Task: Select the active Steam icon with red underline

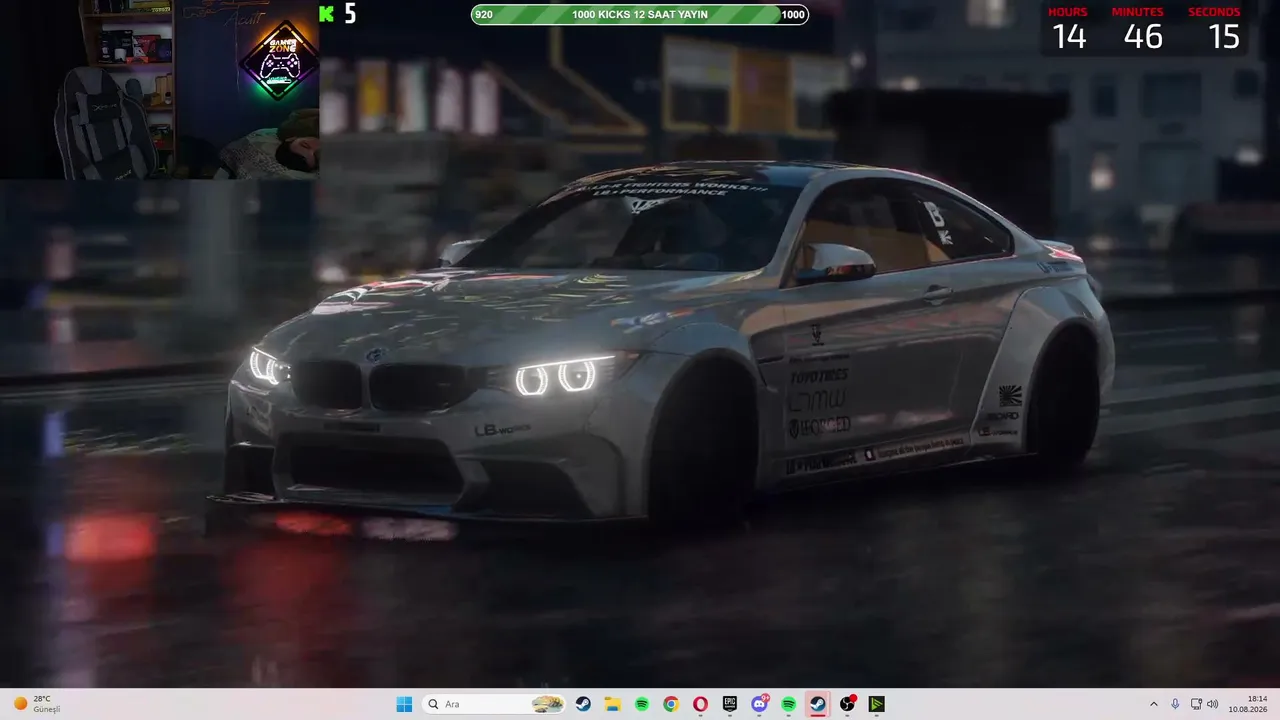Action: coord(818,704)
